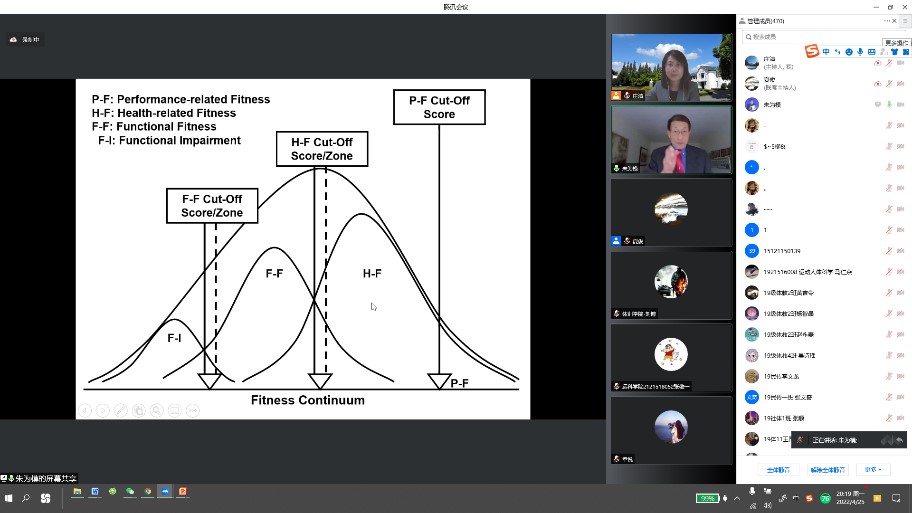Open WeChat from the taskbar
The width and height of the screenshot is (912, 513).
[x=129, y=492]
